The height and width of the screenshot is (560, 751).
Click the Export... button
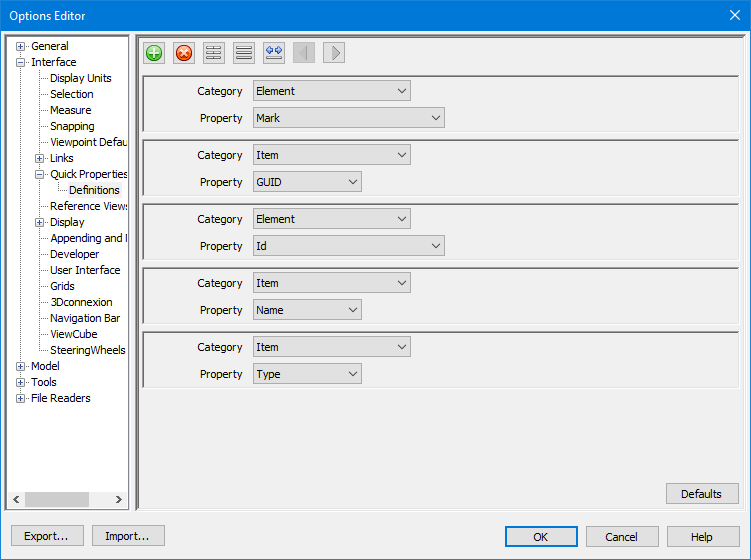pyautogui.click(x=46, y=537)
